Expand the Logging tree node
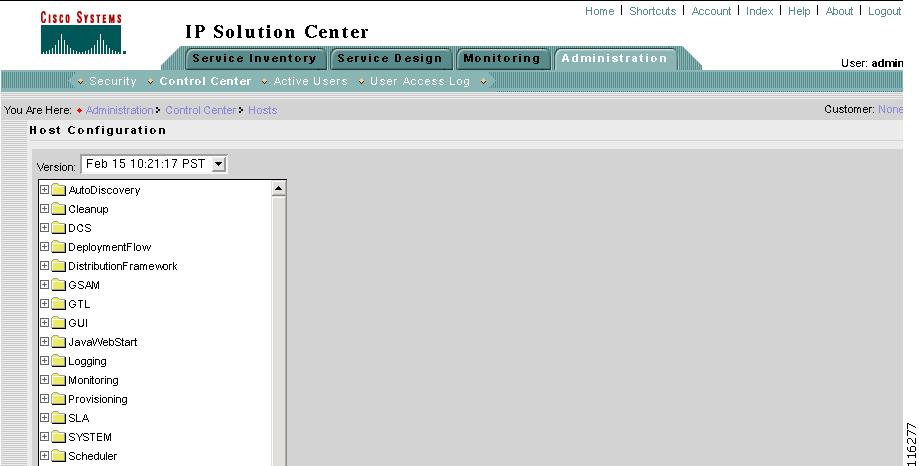Screen dimensions: 919x466 coord(44,360)
